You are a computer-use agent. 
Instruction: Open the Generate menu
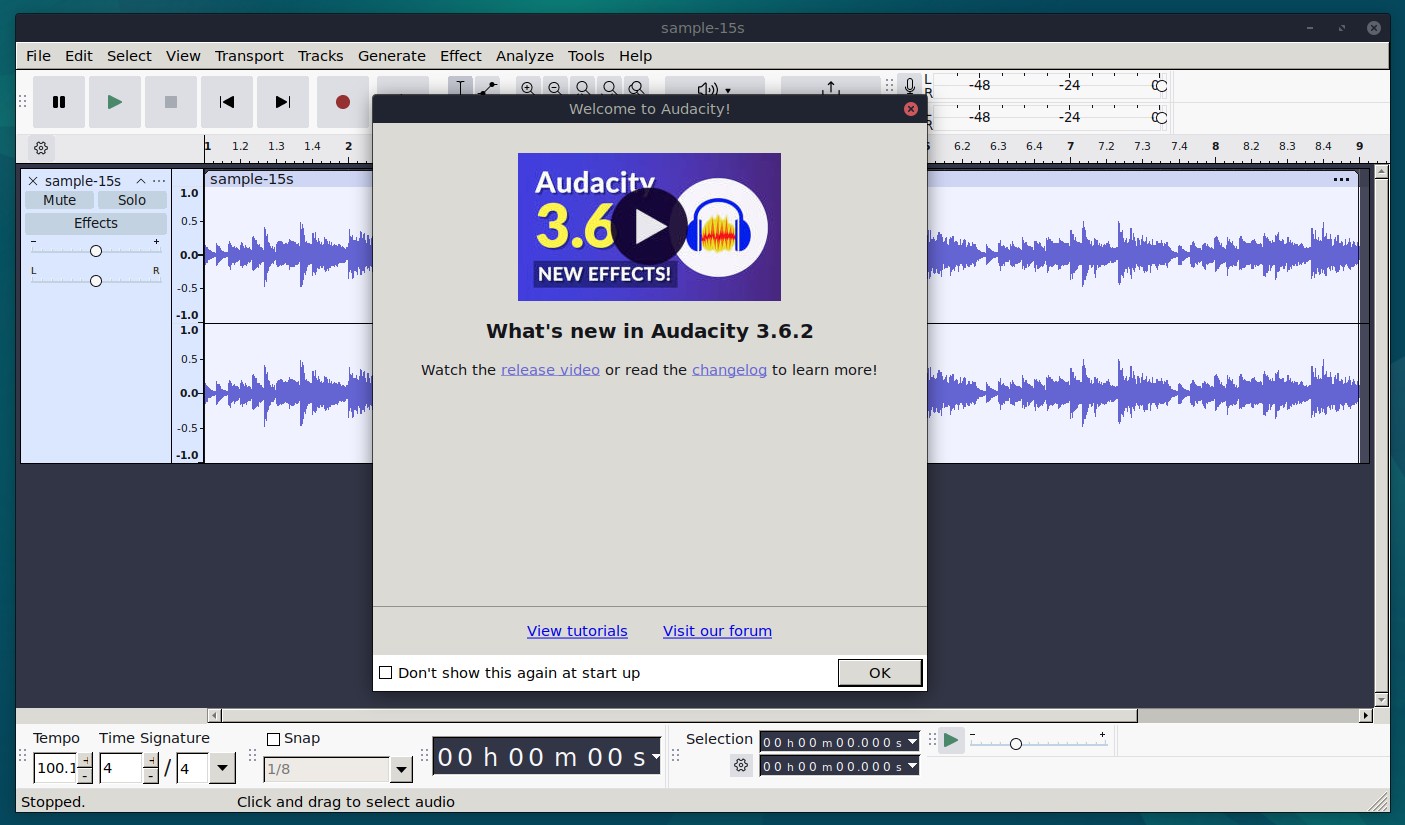392,56
